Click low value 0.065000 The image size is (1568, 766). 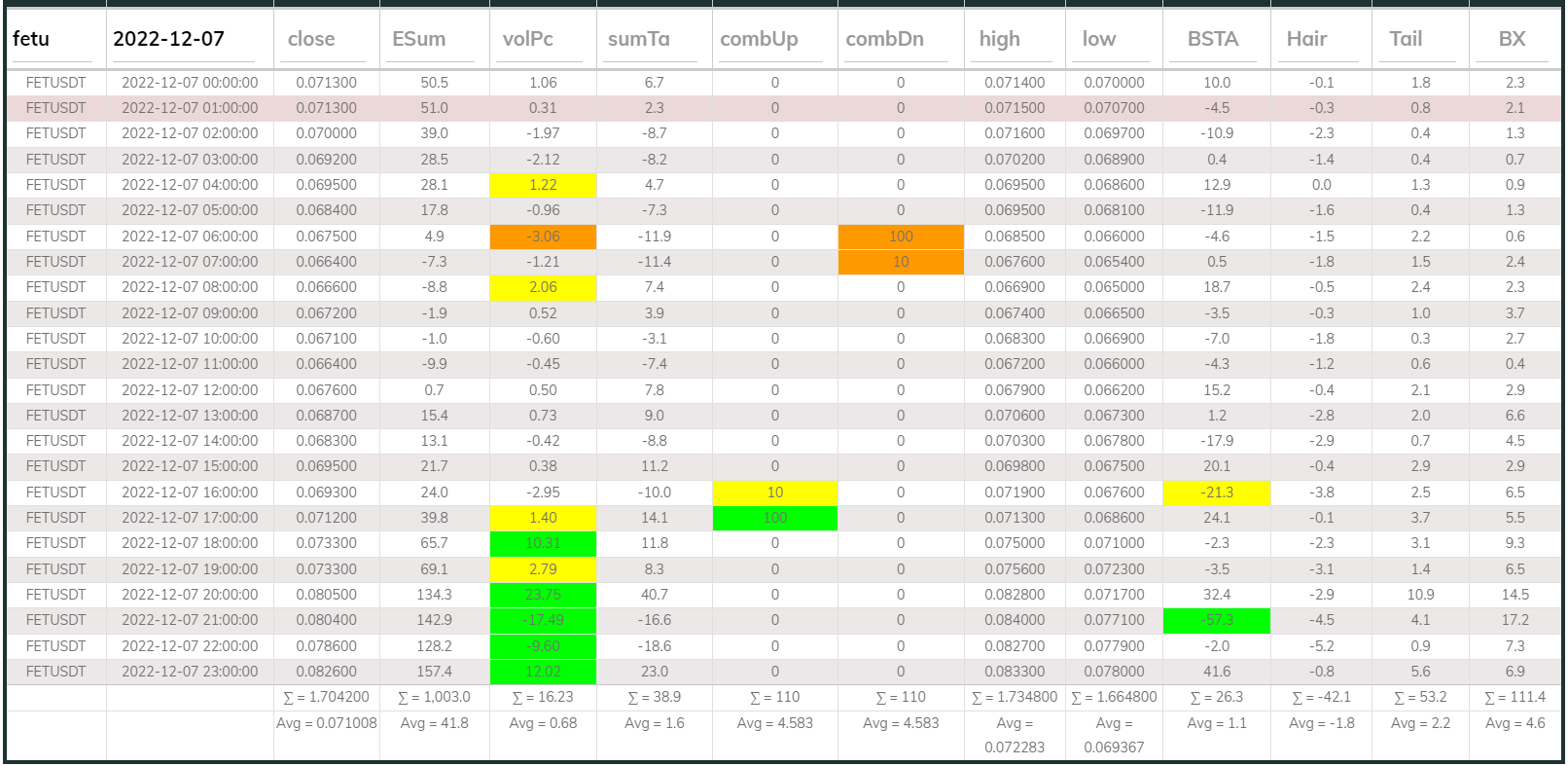click(x=1115, y=287)
